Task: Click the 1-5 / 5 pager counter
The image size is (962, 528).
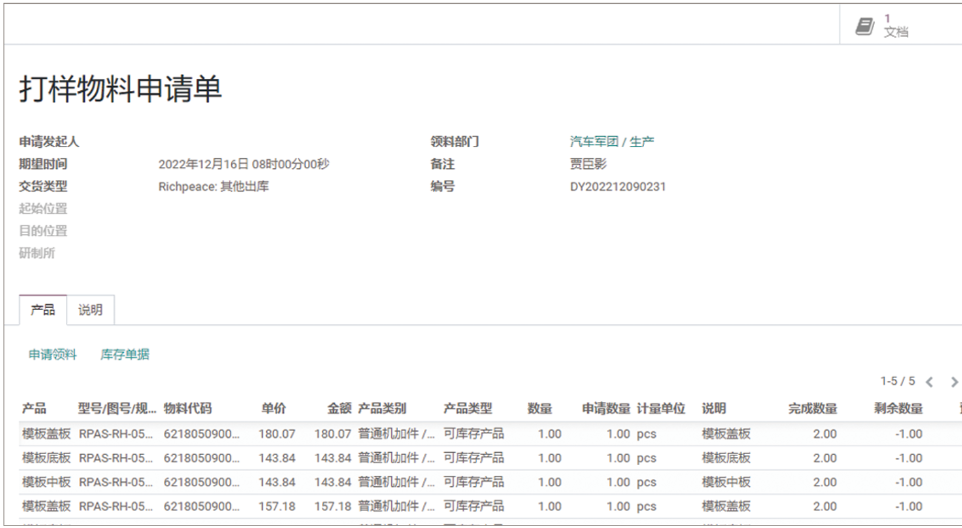Action: [897, 382]
